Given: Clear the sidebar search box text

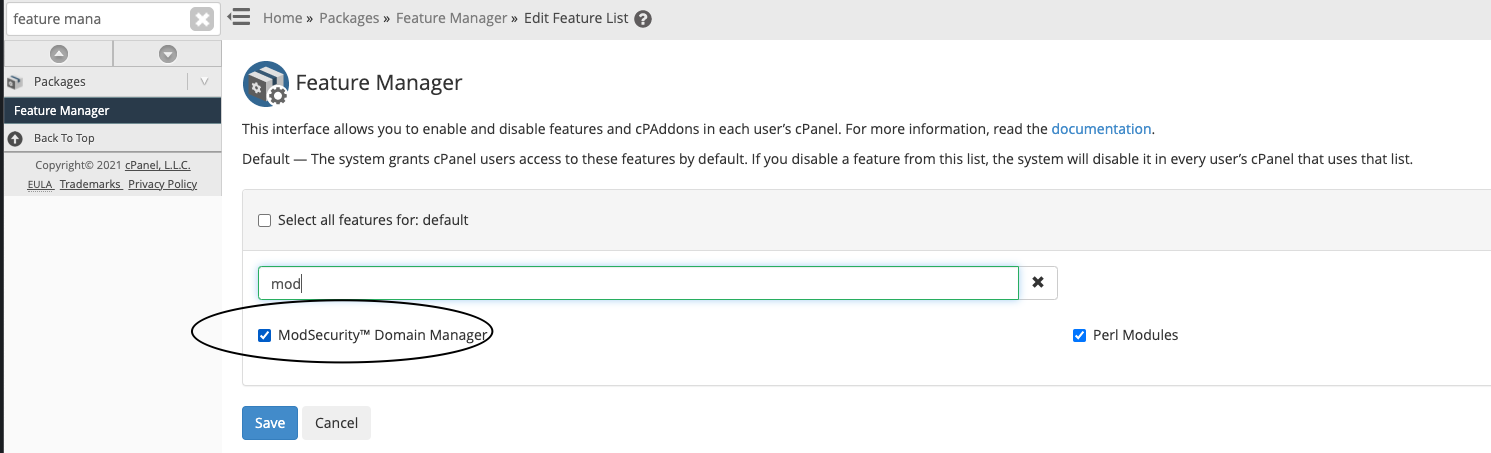Looking at the screenshot, I should coord(202,19).
